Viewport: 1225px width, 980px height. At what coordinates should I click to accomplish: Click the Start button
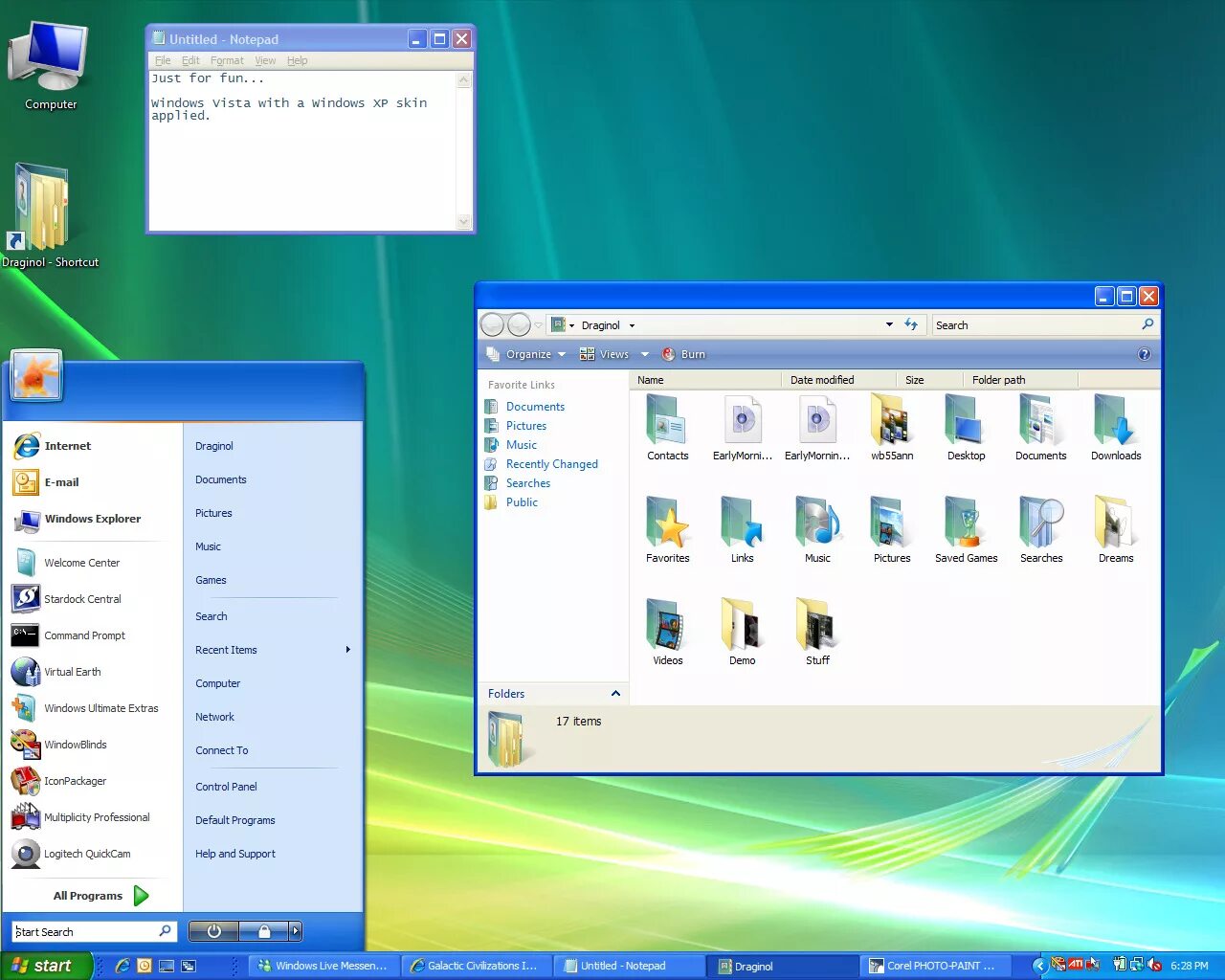[45, 966]
